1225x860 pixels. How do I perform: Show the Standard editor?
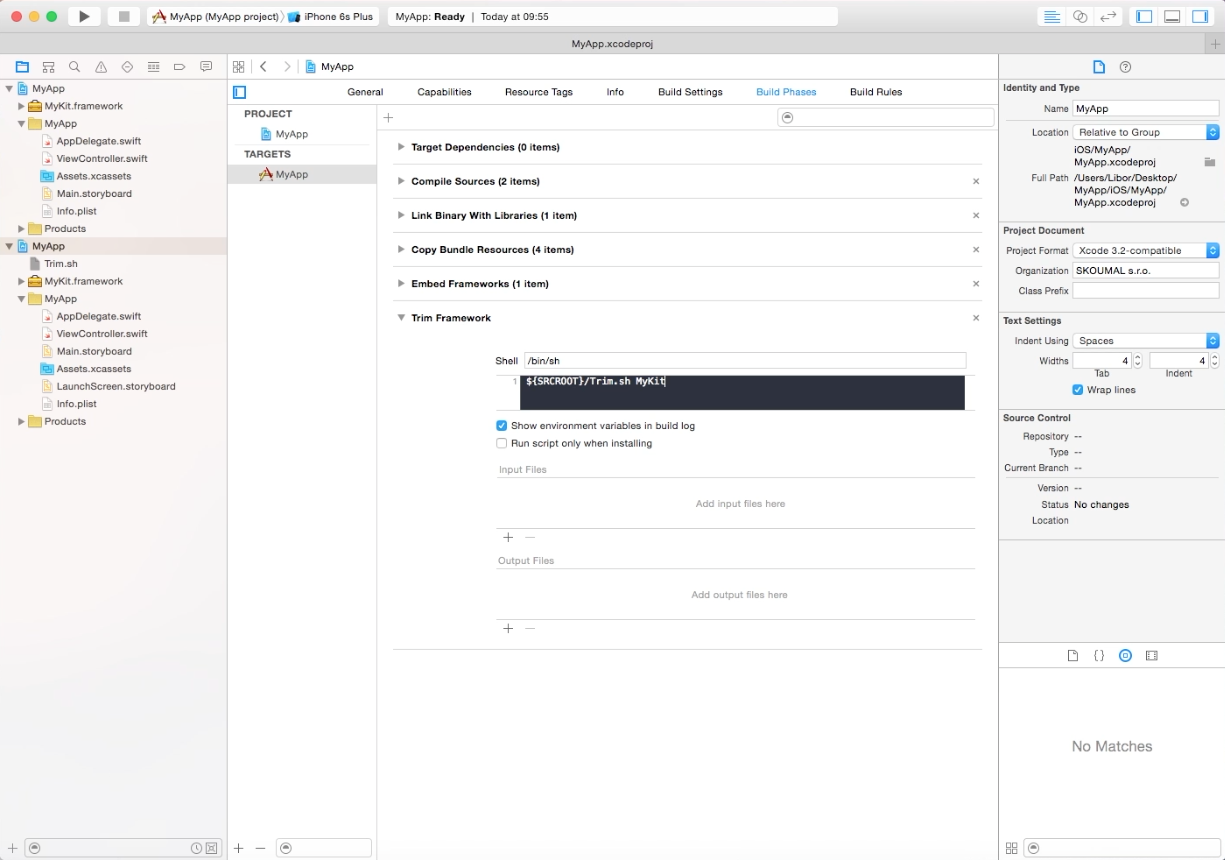pos(1051,16)
